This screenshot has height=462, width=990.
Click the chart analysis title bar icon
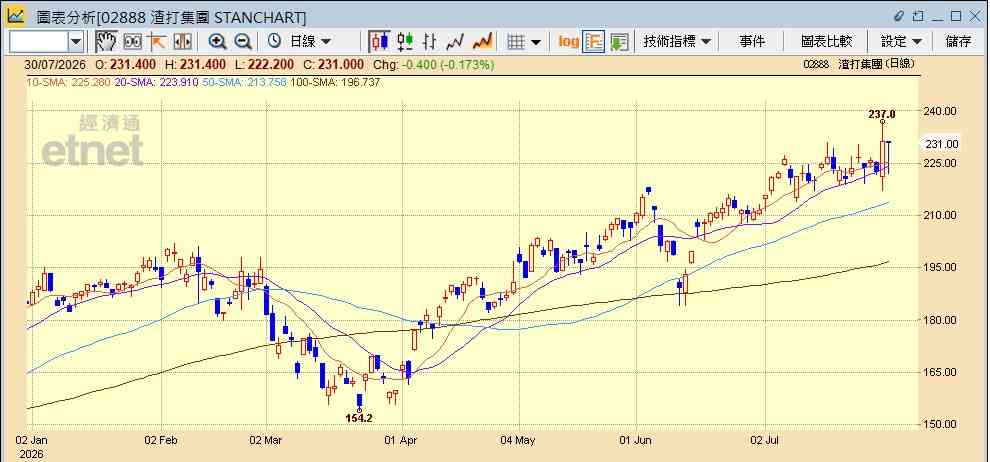tap(16, 16)
